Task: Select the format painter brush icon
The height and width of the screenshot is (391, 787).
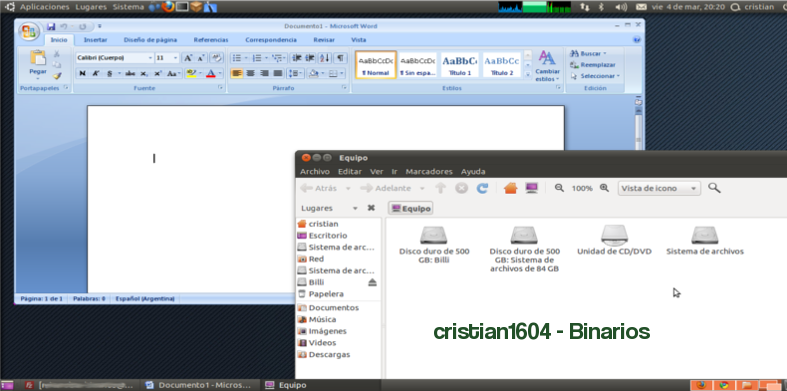Action: (57, 76)
